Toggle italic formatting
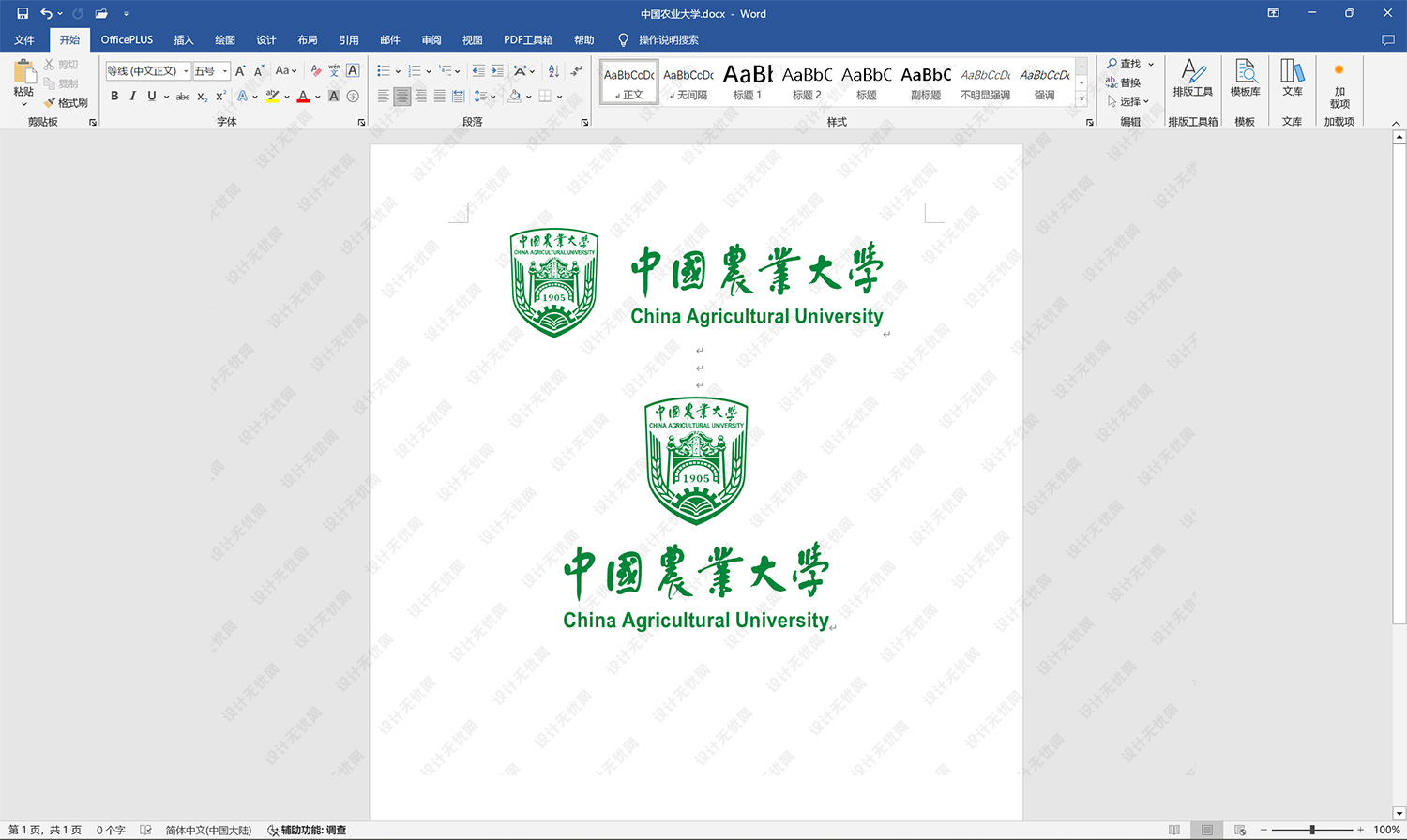Viewport: 1407px width, 840px height. pyautogui.click(x=132, y=97)
